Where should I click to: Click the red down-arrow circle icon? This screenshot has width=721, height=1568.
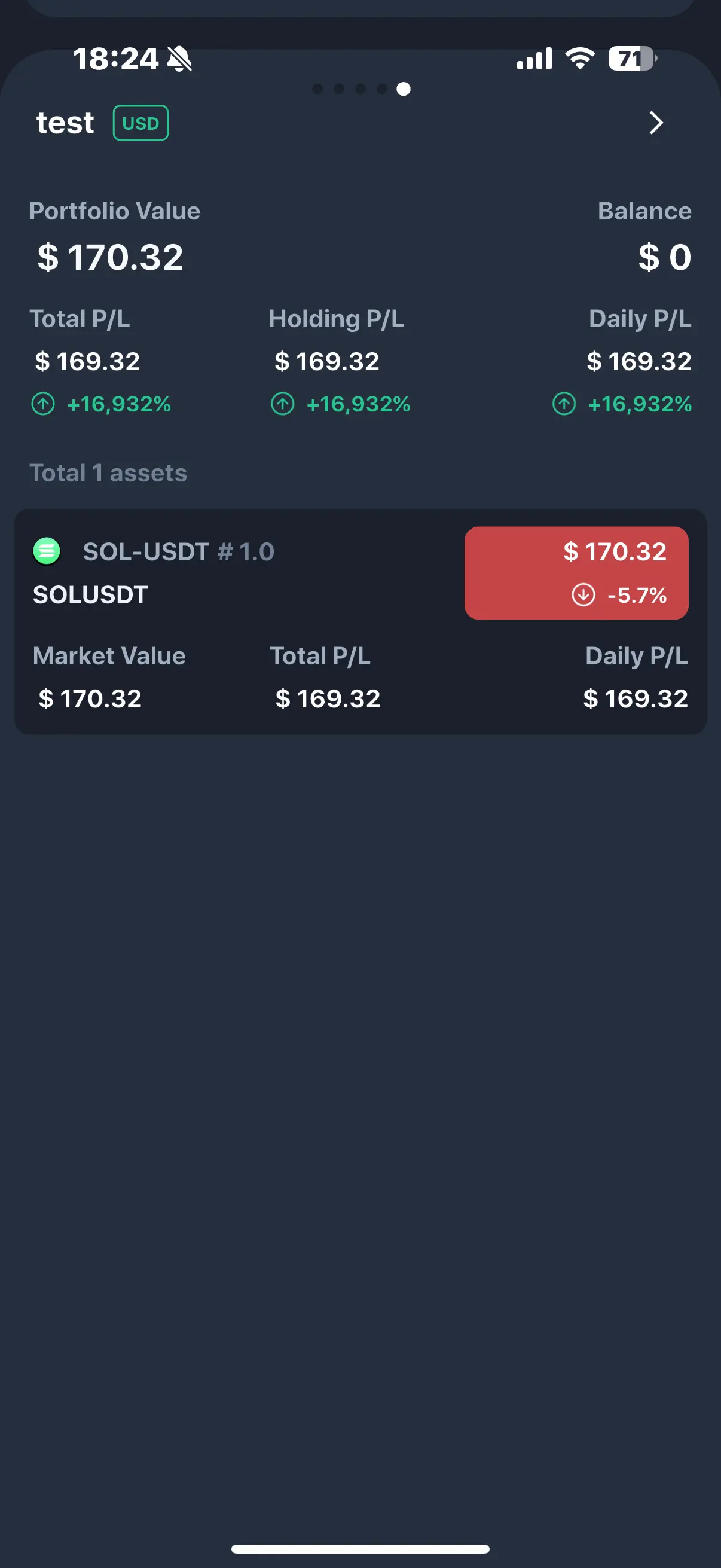coord(583,594)
